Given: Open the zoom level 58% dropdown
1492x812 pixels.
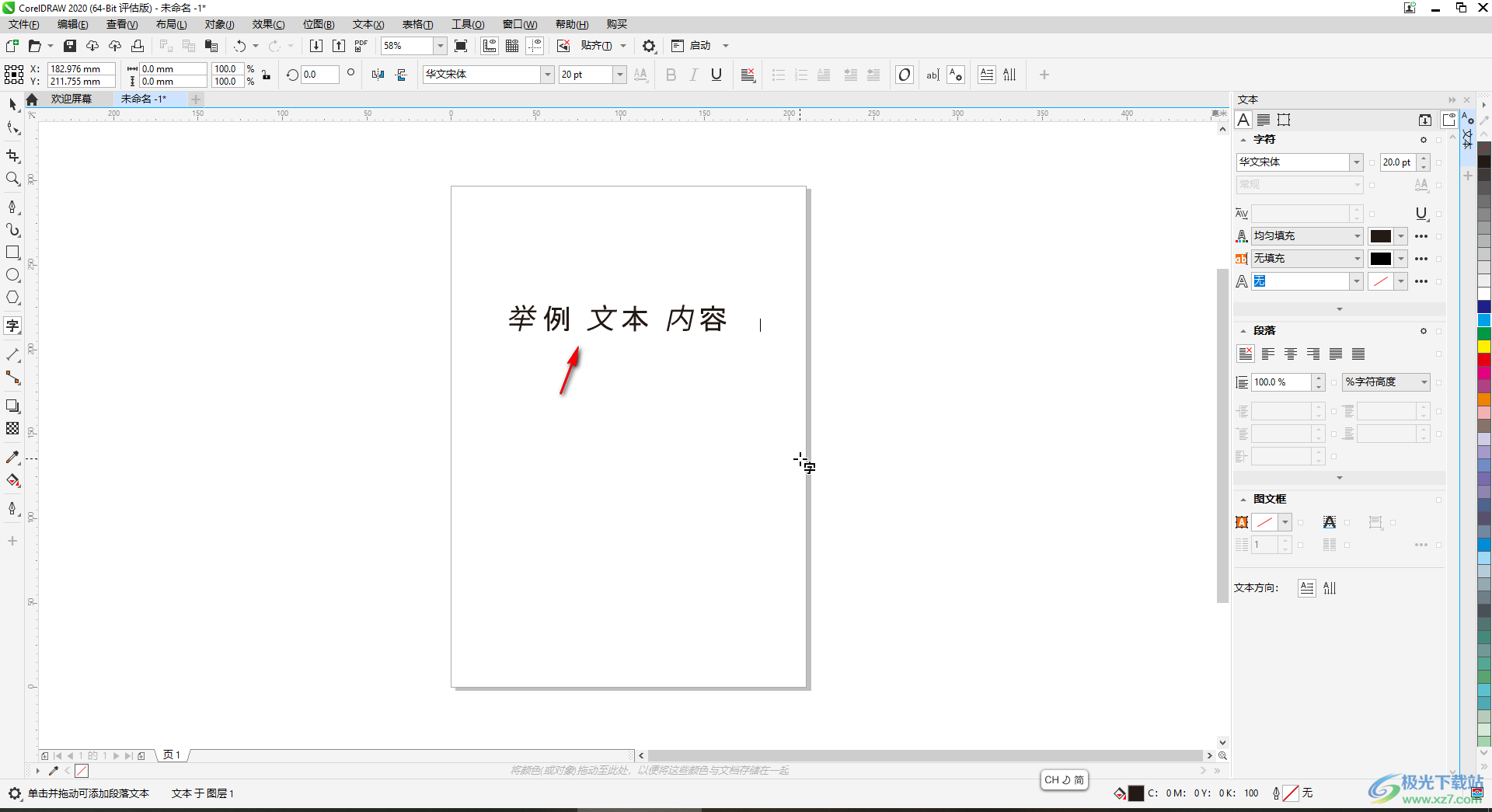Looking at the screenshot, I should (x=440, y=46).
